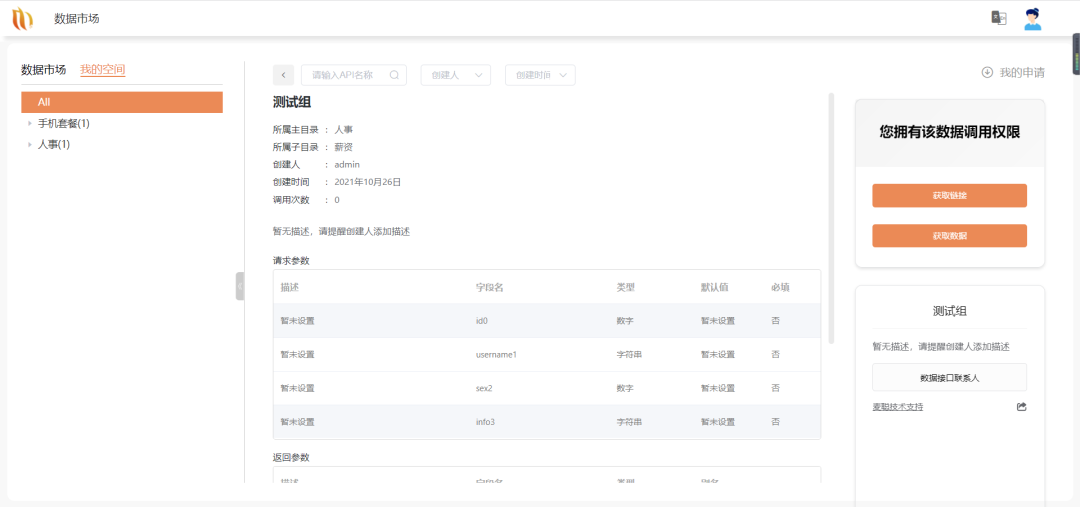The width and height of the screenshot is (1080, 507).
Task: Click the share icon next to 麦聪技术支持
Action: (x=1021, y=406)
